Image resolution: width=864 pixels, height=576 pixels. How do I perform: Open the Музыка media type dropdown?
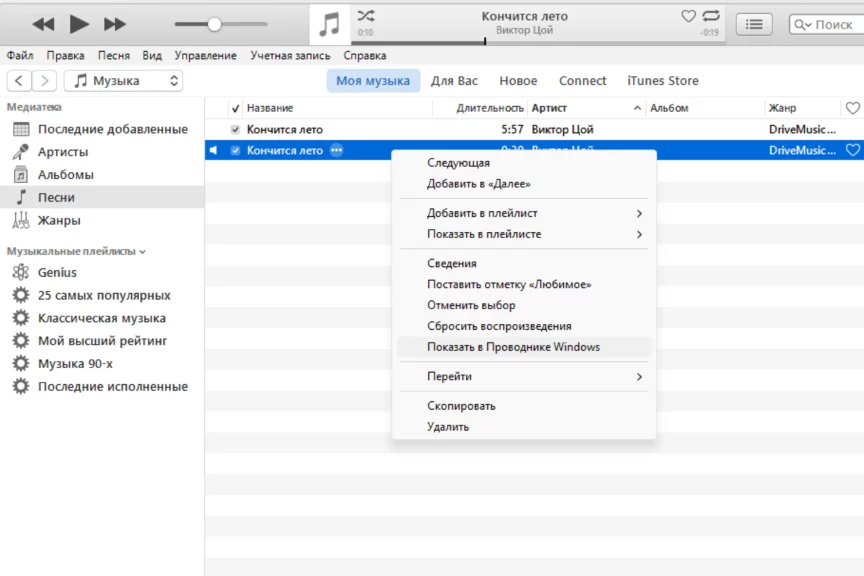tap(124, 81)
